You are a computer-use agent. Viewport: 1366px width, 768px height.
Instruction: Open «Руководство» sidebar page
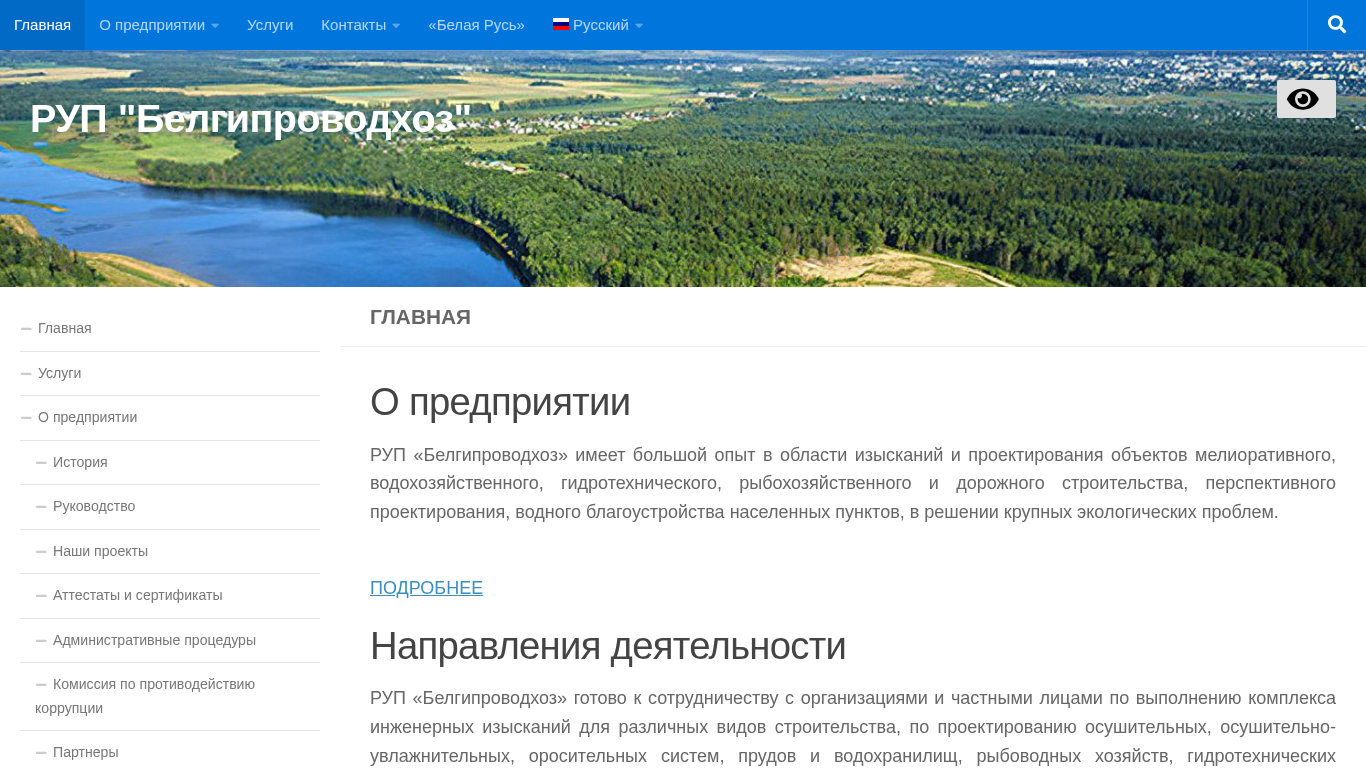[94, 506]
